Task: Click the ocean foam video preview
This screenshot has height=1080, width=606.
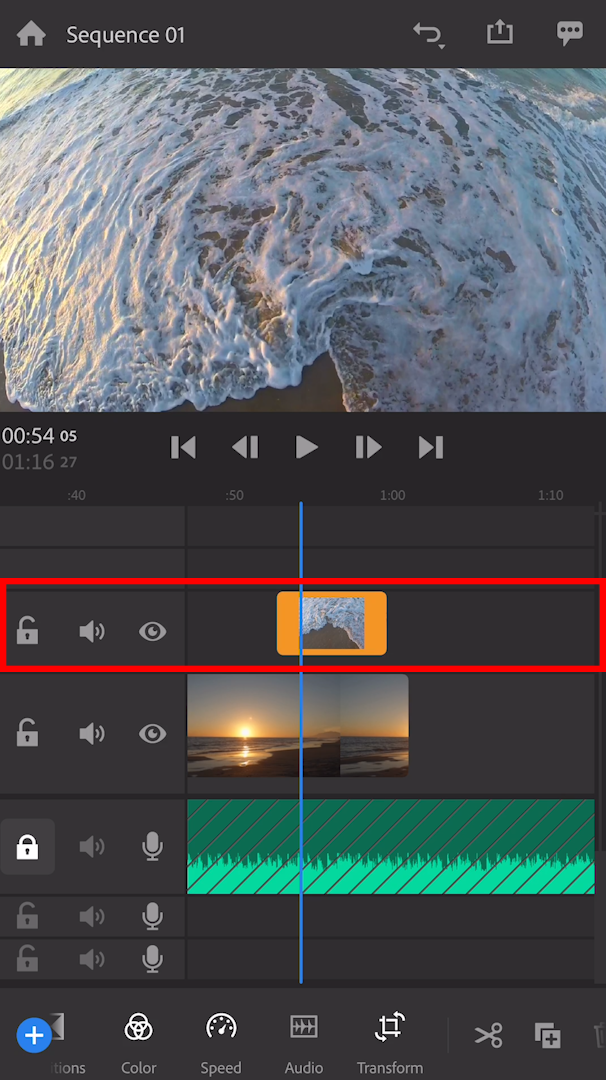Action: pyautogui.click(x=303, y=240)
